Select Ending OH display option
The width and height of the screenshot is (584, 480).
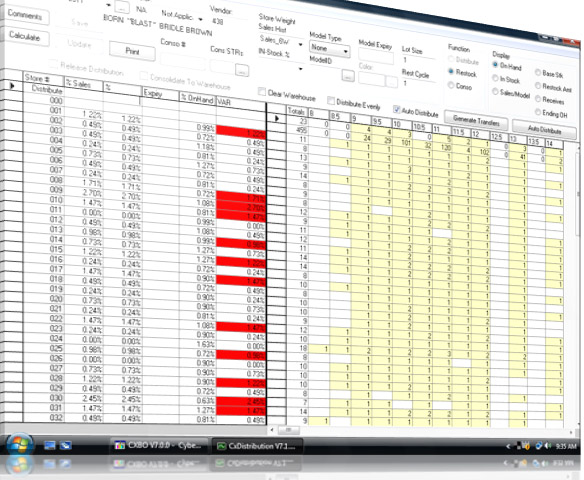coord(538,112)
